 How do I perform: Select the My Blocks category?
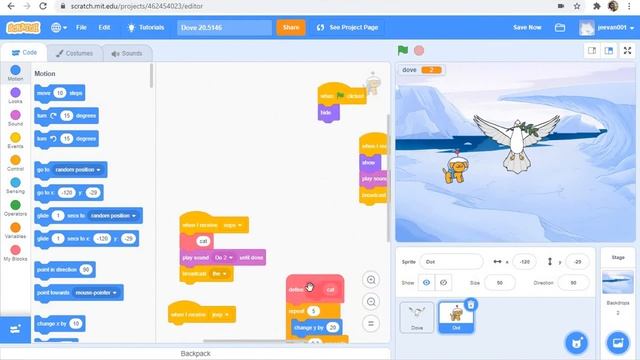(x=15, y=253)
